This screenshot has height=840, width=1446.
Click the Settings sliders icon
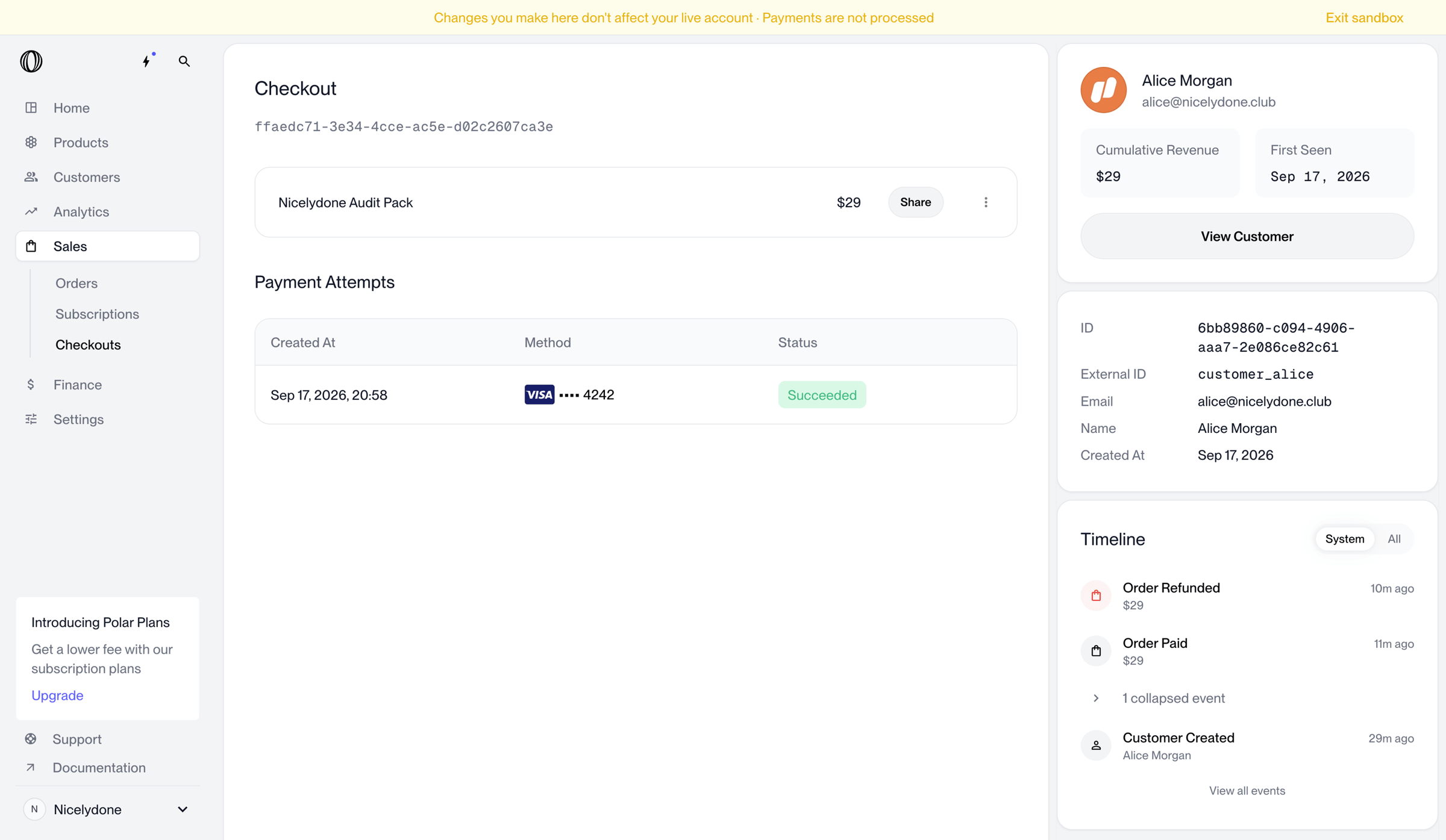31,419
